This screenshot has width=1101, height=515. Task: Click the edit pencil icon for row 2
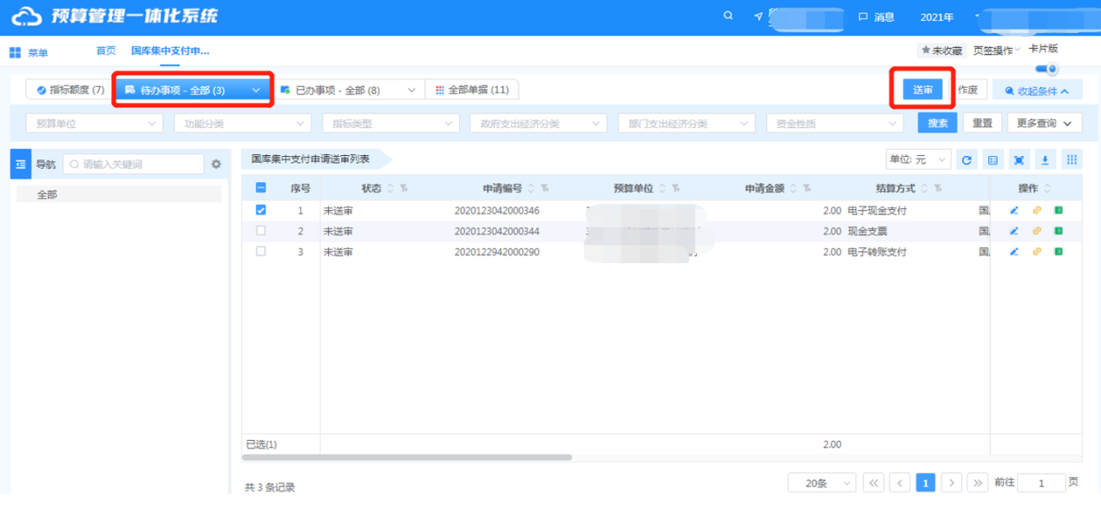[x=1014, y=230]
